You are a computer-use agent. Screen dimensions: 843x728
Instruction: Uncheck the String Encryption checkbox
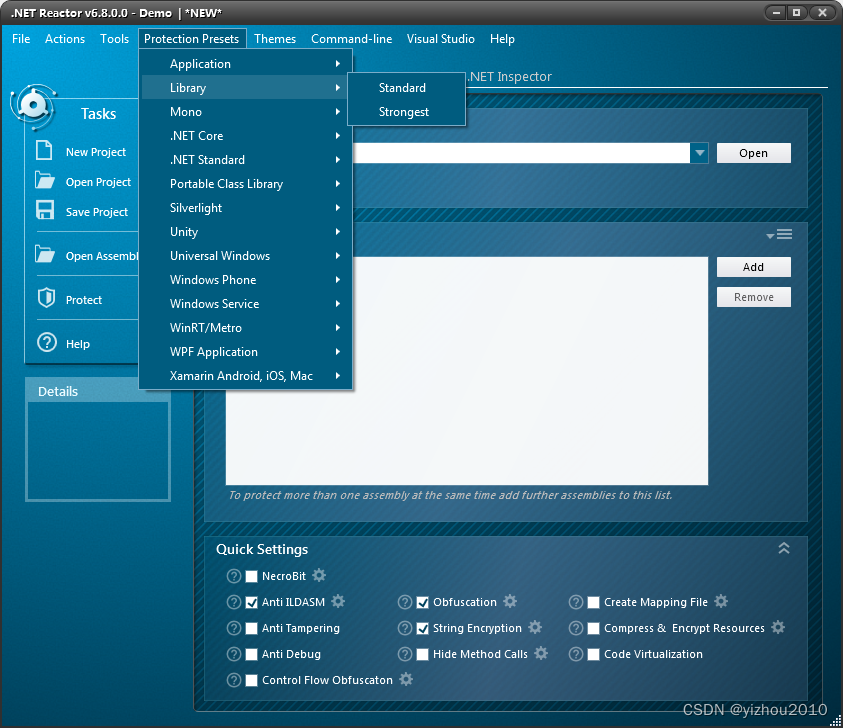[423, 628]
